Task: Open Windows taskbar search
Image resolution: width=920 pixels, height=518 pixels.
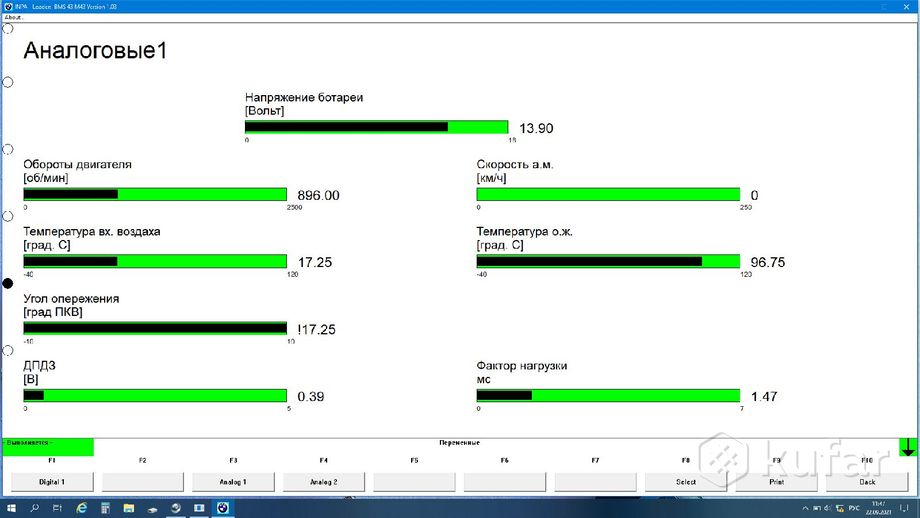Action: (x=35, y=508)
